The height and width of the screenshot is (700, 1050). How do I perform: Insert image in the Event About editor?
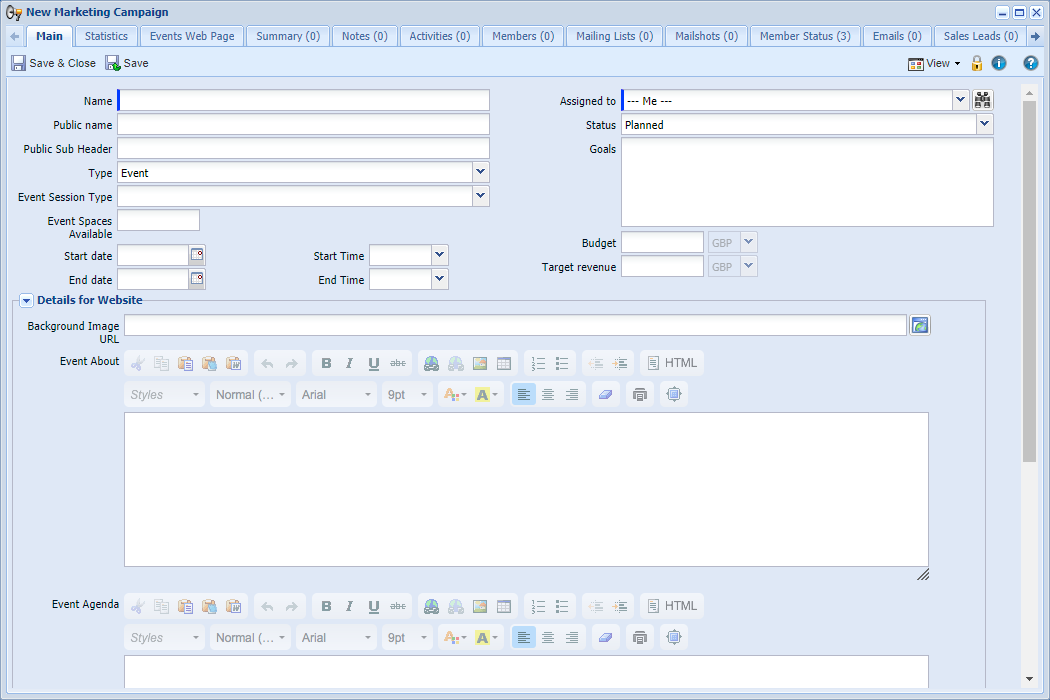(x=479, y=363)
